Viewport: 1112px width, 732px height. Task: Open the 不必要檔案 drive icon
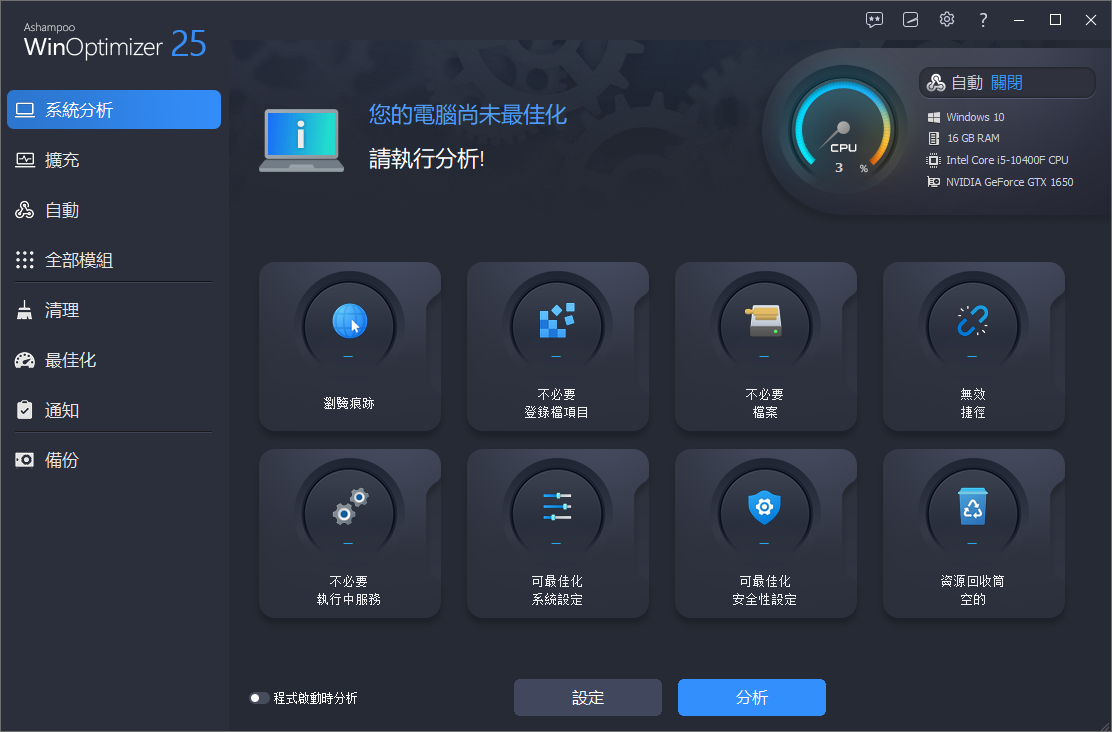click(x=765, y=322)
